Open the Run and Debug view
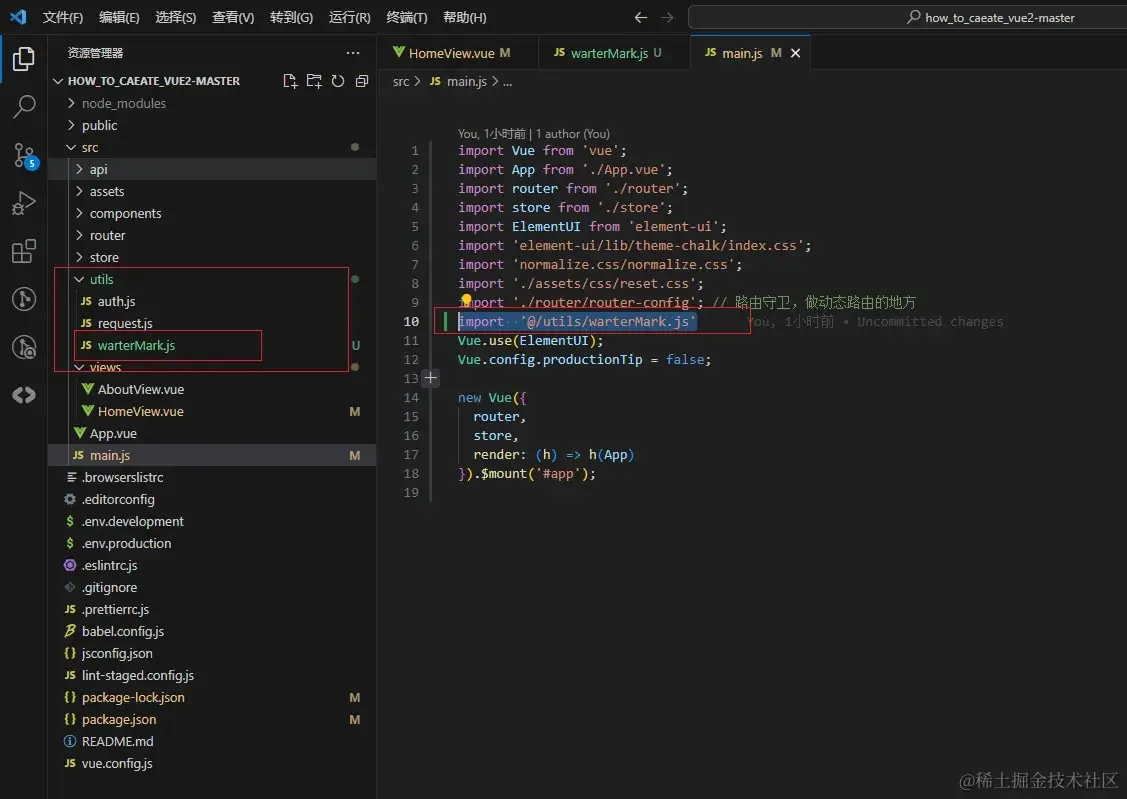 point(24,203)
